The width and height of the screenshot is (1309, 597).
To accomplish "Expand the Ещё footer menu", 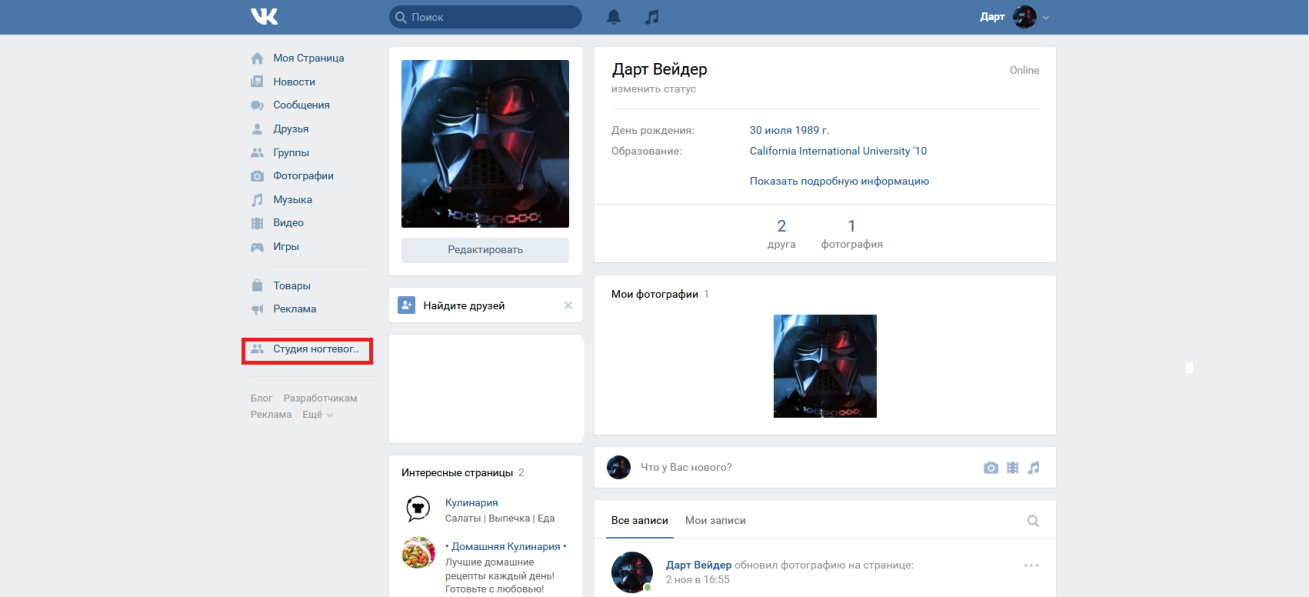I will click(318, 414).
